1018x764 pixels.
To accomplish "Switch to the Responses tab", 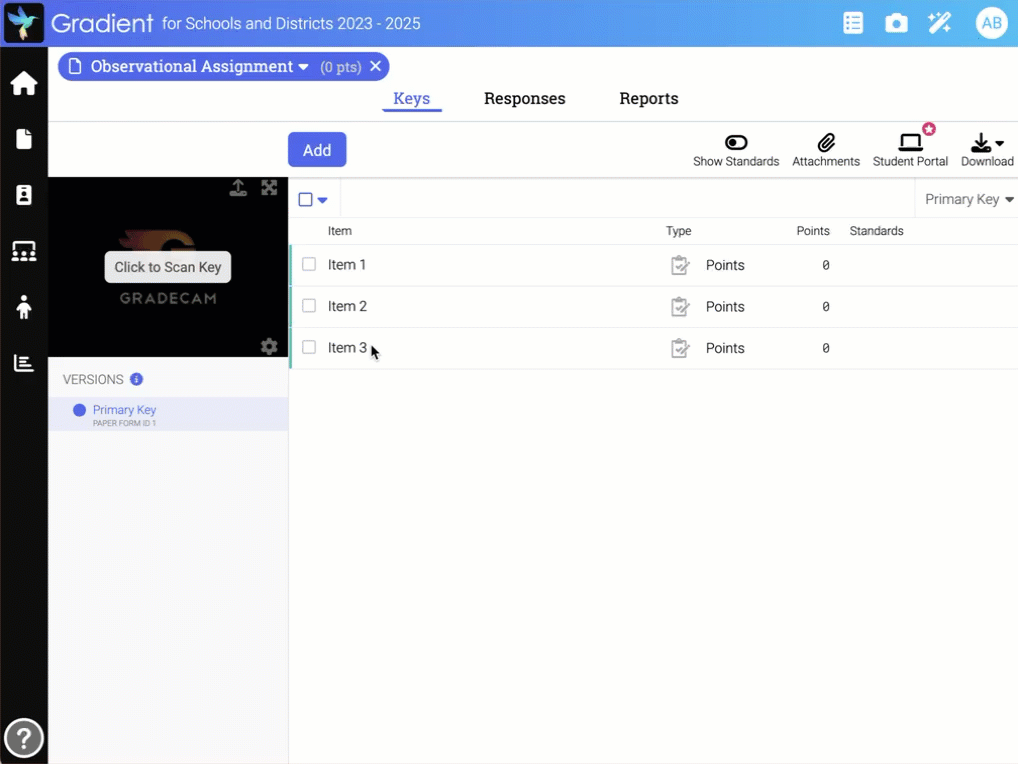I will [524, 99].
